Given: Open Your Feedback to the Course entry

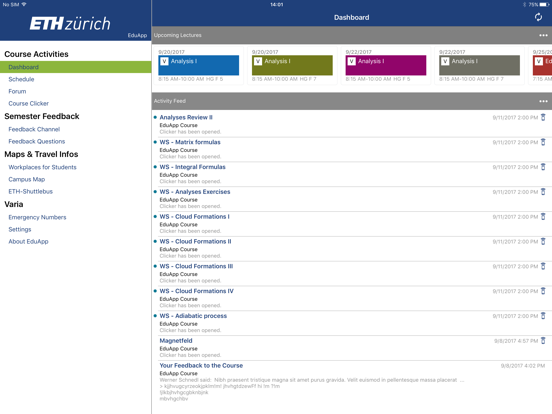Looking at the screenshot, I should click(352, 382).
